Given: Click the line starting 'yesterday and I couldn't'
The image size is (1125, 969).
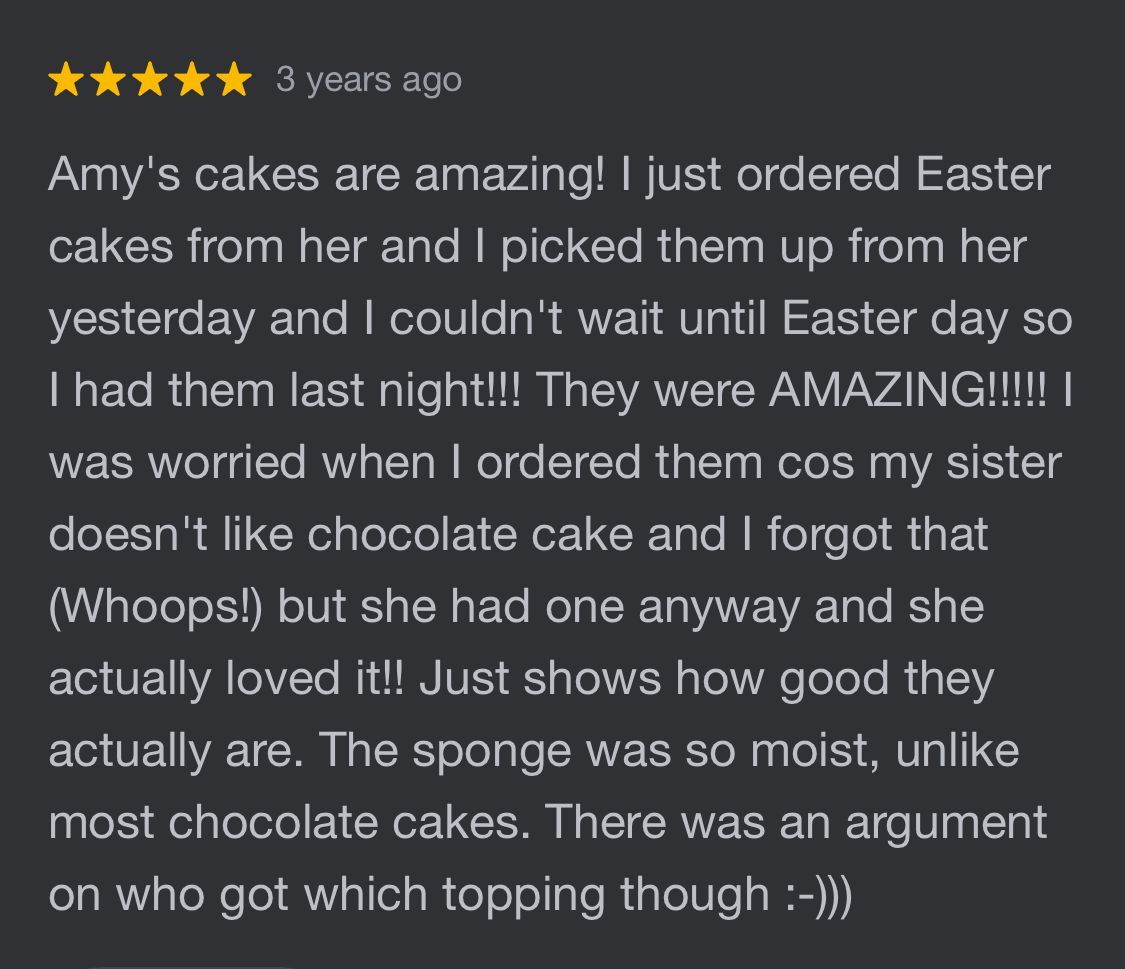Looking at the screenshot, I should [x=560, y=319].
